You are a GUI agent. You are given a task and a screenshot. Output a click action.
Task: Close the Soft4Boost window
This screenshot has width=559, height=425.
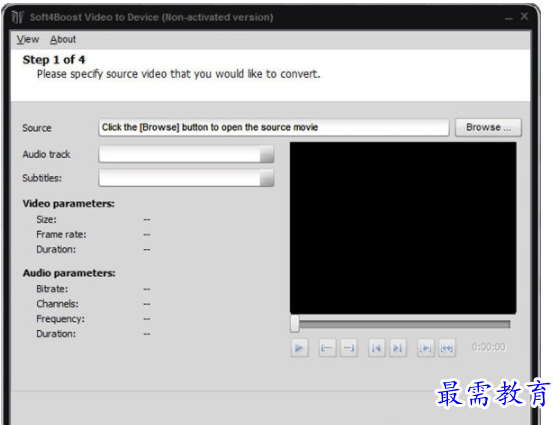(524, 16)
